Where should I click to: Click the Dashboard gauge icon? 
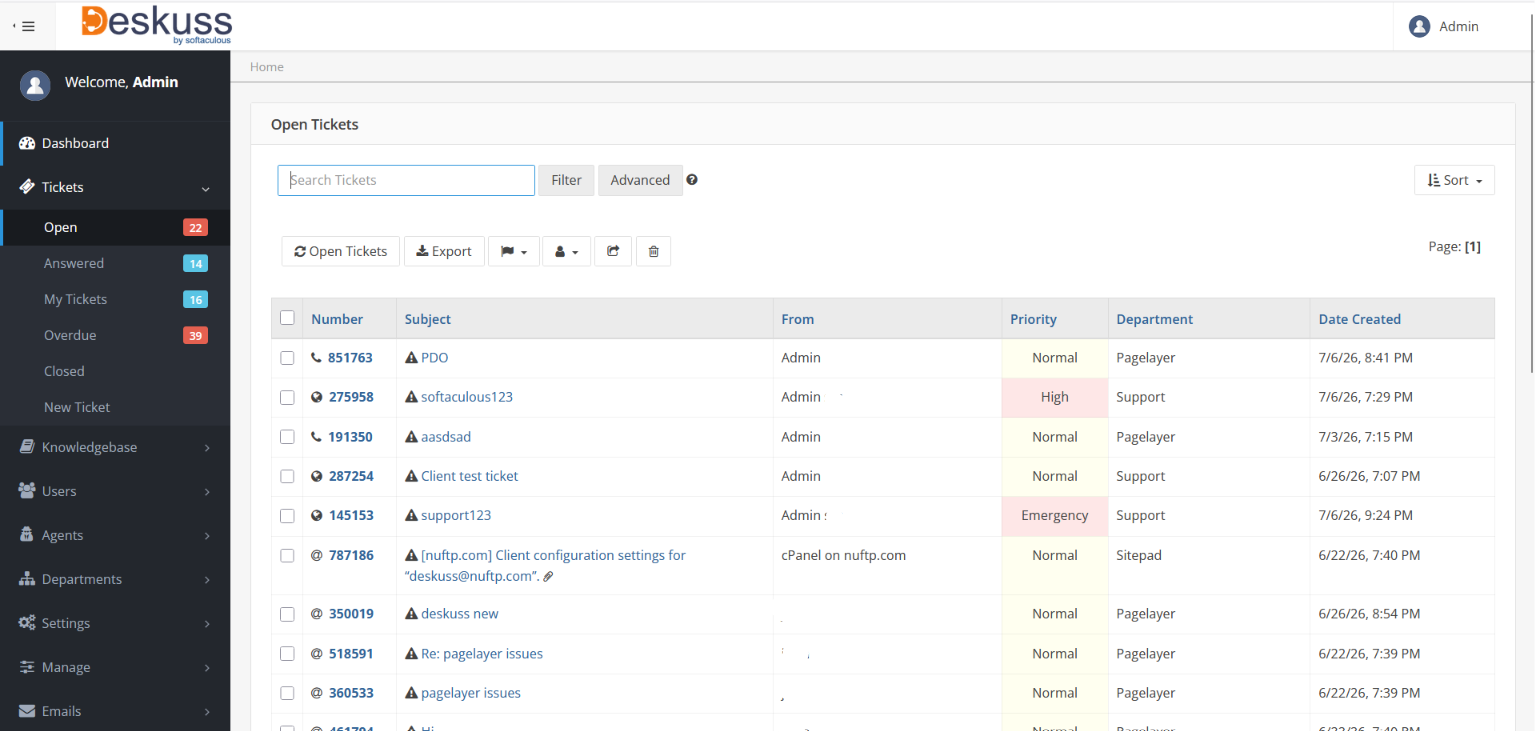coord(27,143)
